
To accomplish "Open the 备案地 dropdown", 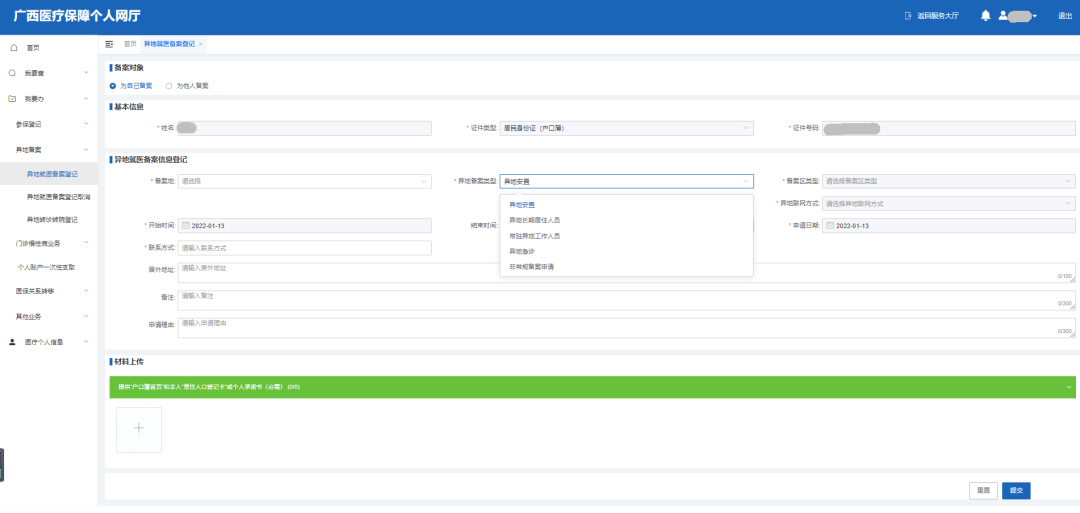I will point(304,181).
